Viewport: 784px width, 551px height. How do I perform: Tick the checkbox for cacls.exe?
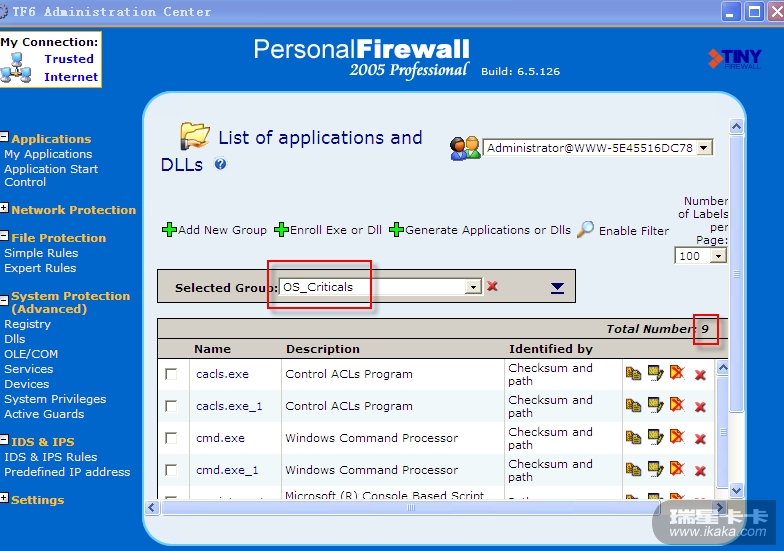coord(171,374)
